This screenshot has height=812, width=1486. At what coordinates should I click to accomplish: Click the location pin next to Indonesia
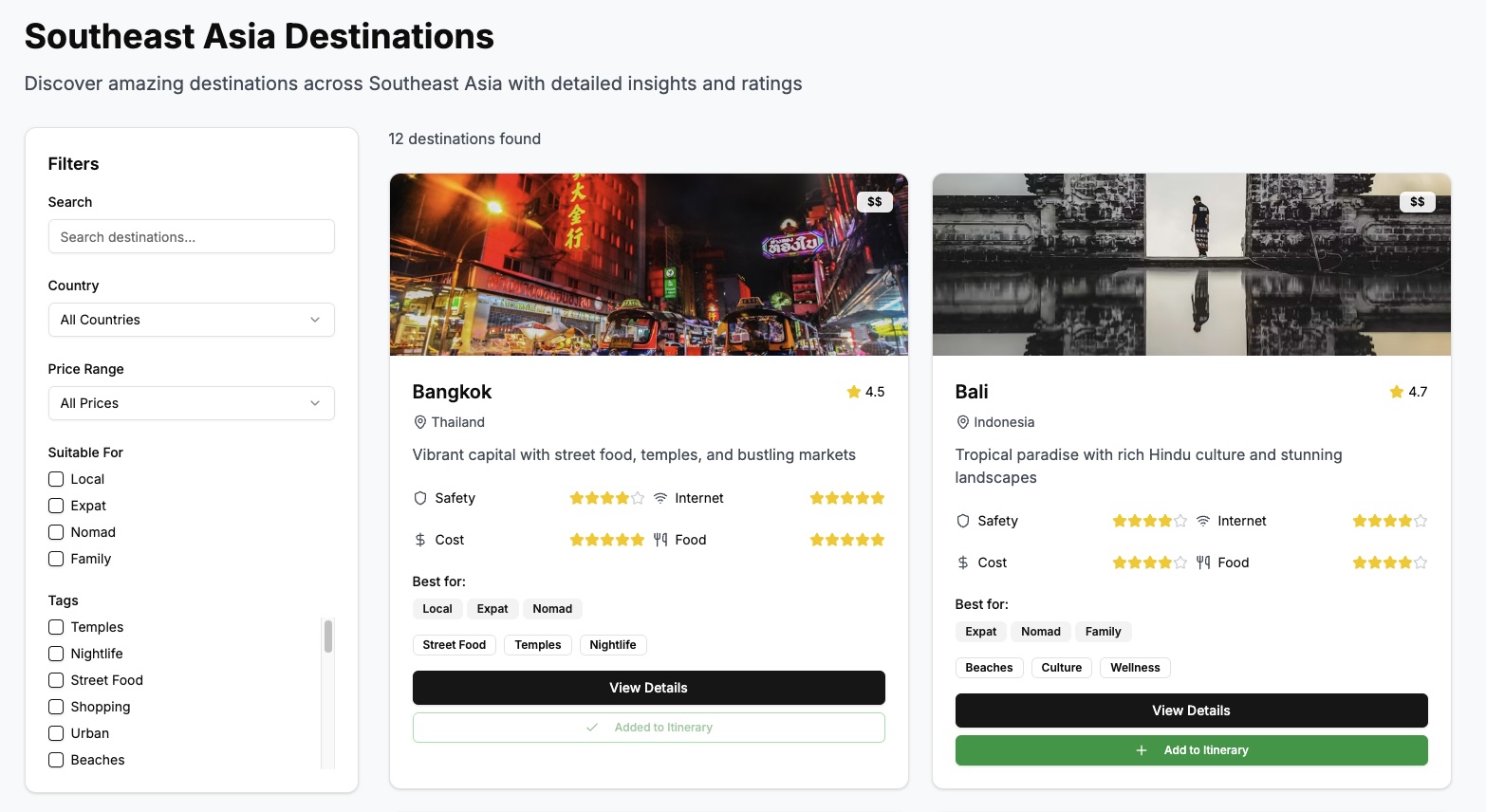[962, 422]
